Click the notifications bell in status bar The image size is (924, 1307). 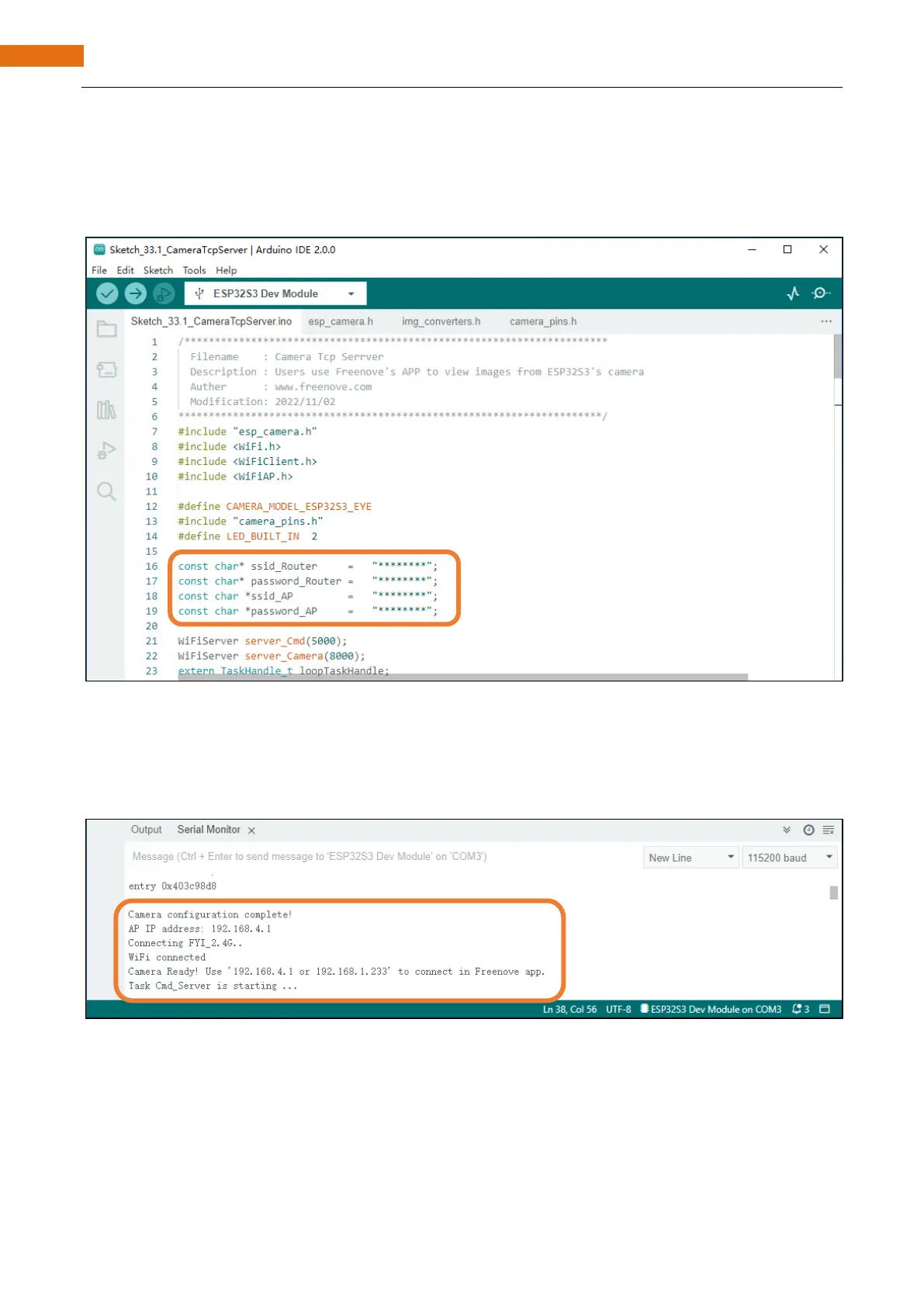click(800, 1009)
